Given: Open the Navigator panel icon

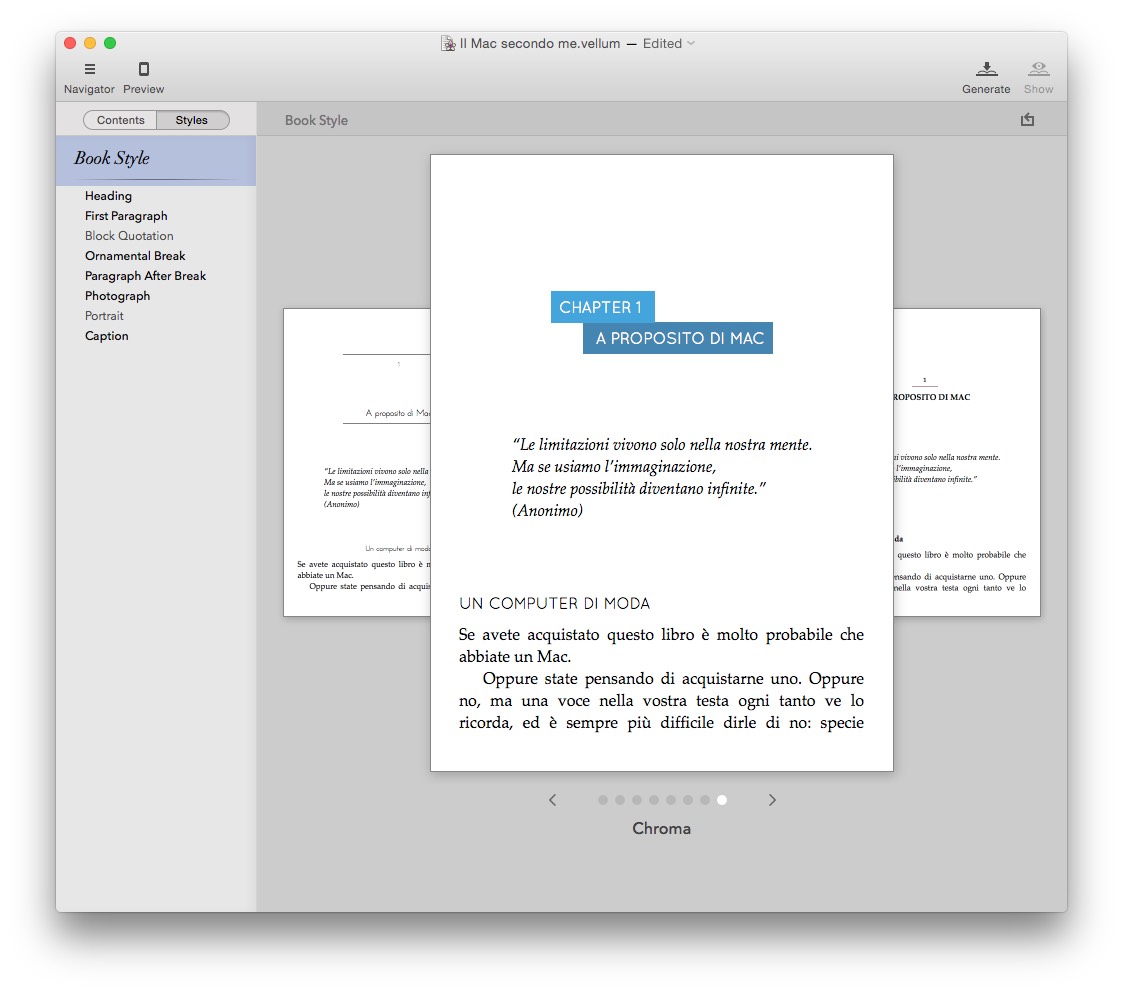Looking at the screenshot, I should pos(90,69).
